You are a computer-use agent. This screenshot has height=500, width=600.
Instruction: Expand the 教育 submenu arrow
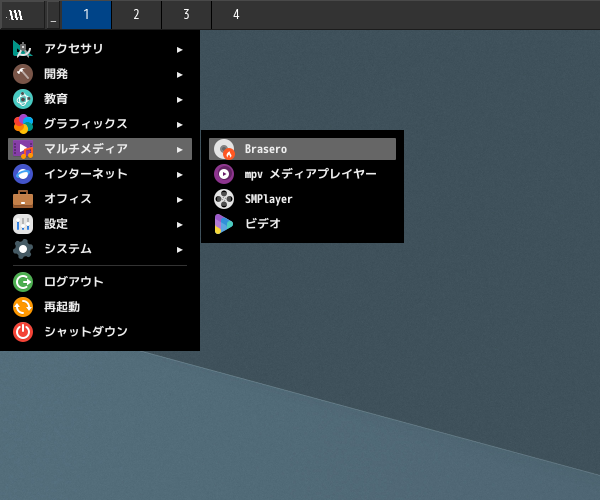179,100
